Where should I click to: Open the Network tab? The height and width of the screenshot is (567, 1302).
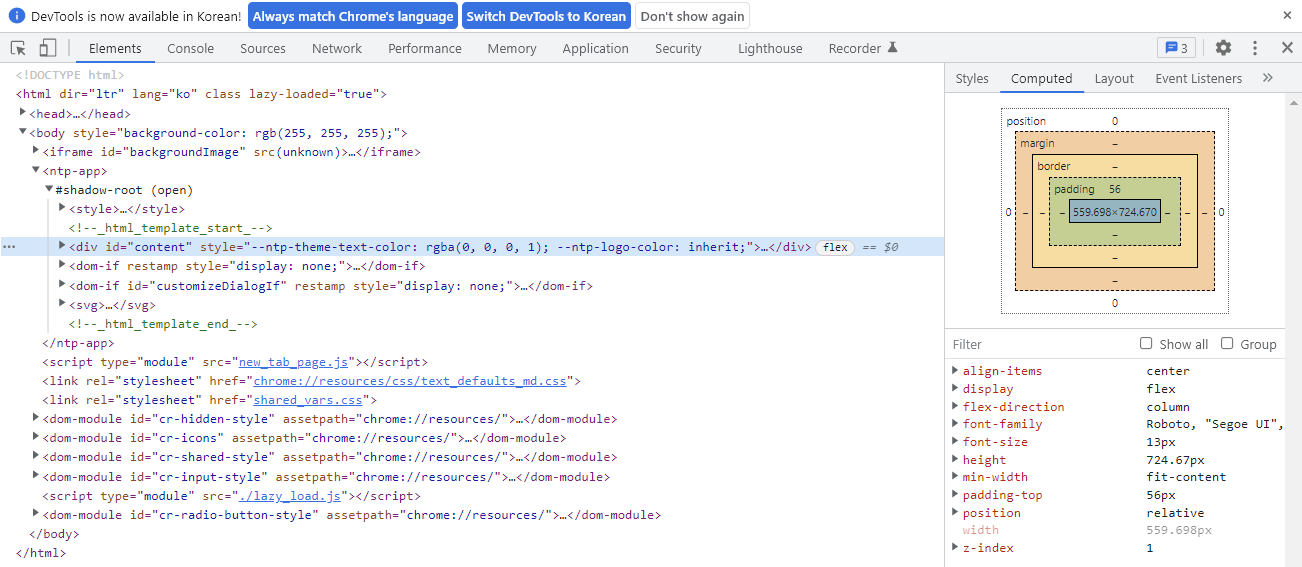pyautogui.click(x=337, y=48)
